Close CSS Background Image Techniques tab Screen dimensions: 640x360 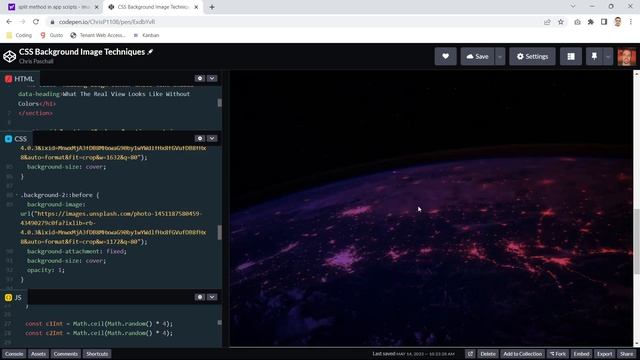pyautogui.click(x=196, y=7)
